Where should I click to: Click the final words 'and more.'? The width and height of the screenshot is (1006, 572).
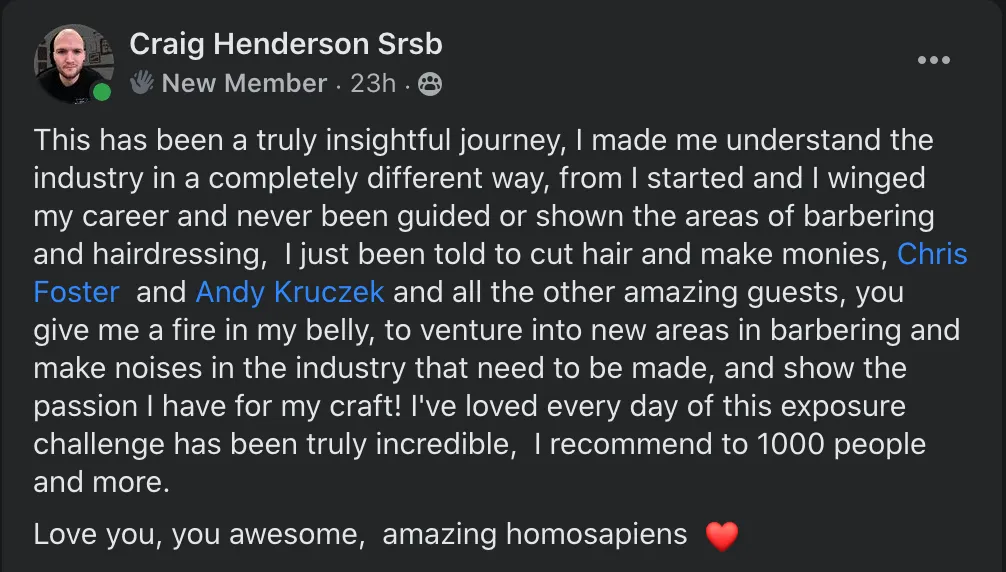coord(101,482)
